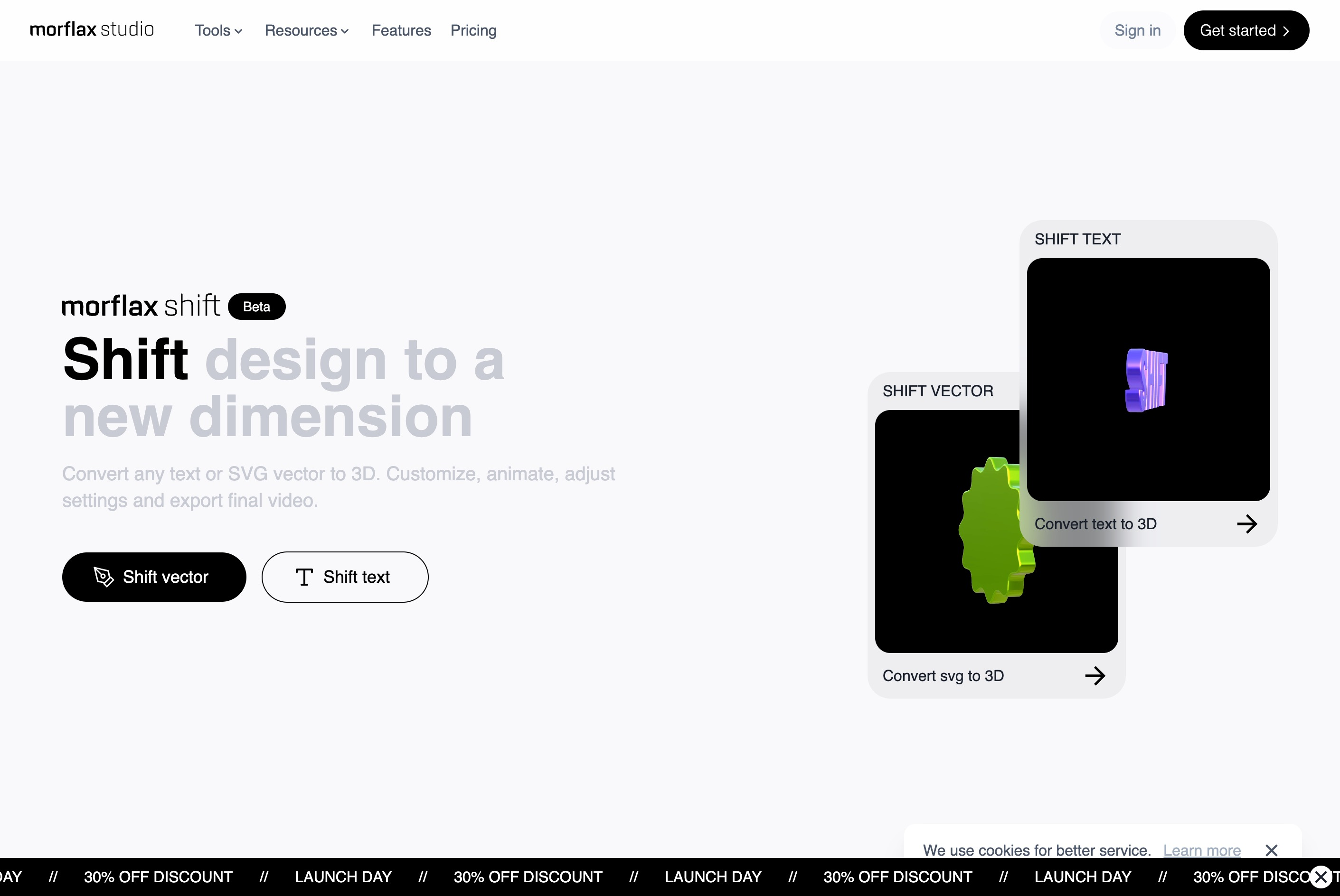Open the Learn more cookies link
Image resolution: width=1340 pixels, height=896 pixels.
[1202, 849]
